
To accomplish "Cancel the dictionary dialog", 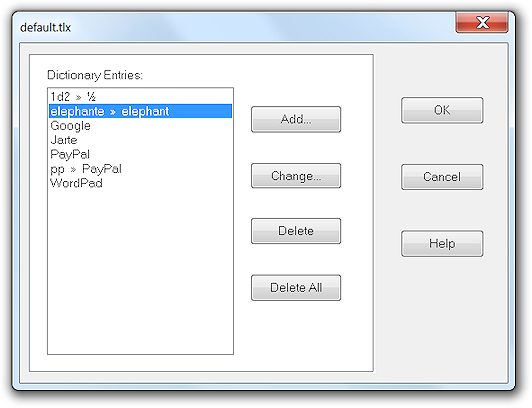I will pos(442,177).
